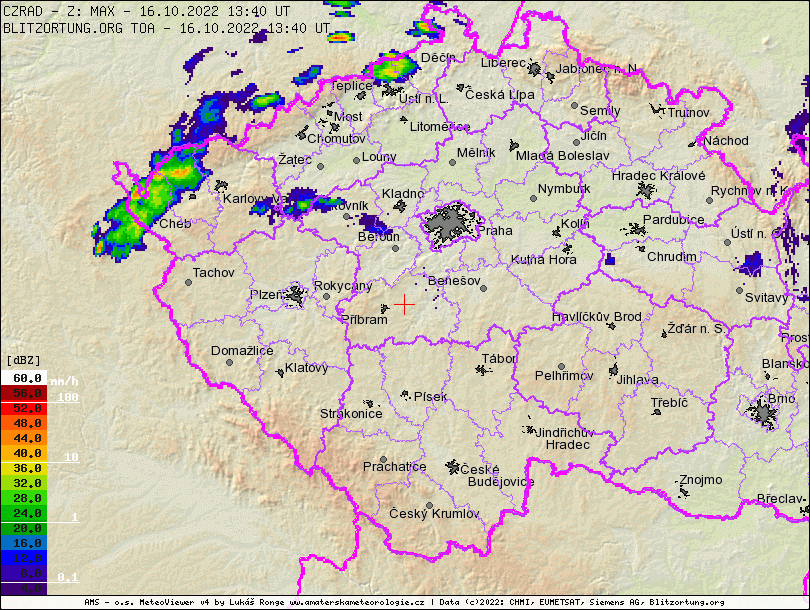Select the Domažlice city marker dot
Screen dimensions: 810x610
(x=230, y=362)
